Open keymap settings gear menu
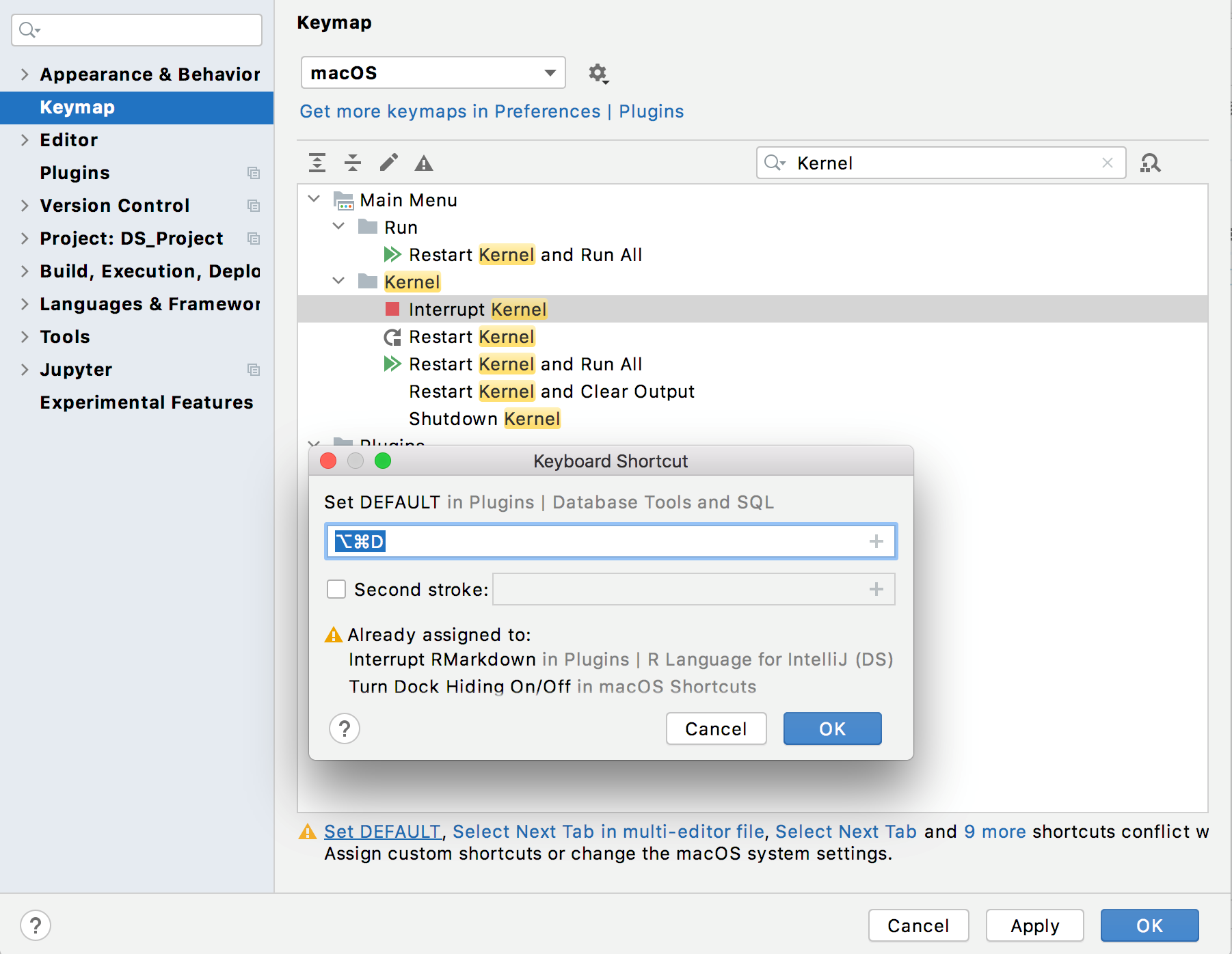 (598, 73)
